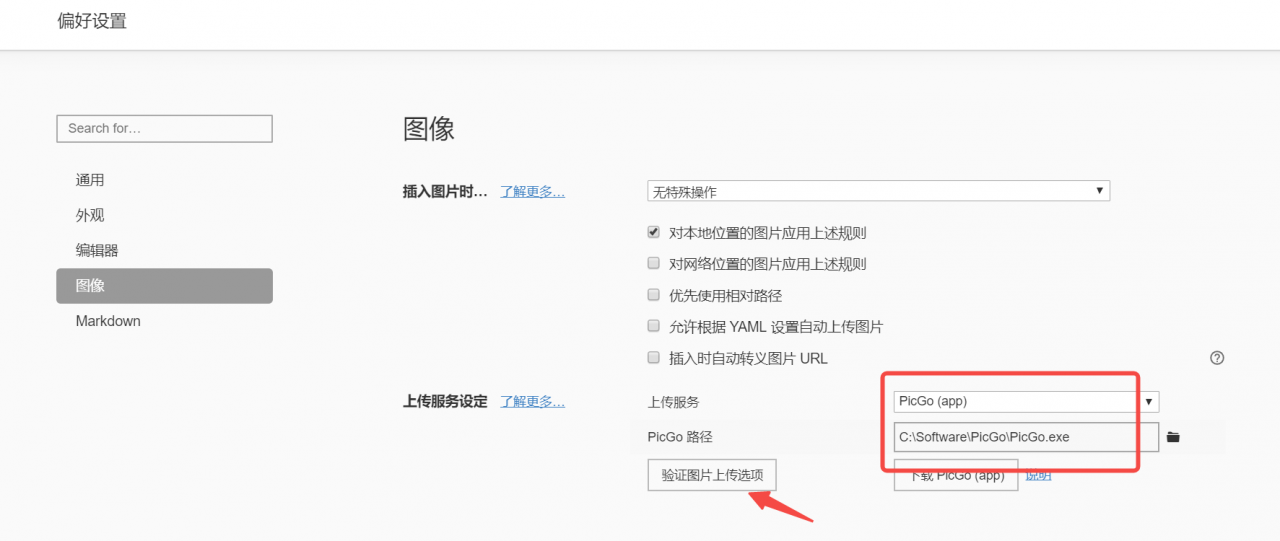Click 下载 PicGo (app) button
The height and width of the screenshot is (541, 1280).
pyautogui.click(x=956, y=476)
